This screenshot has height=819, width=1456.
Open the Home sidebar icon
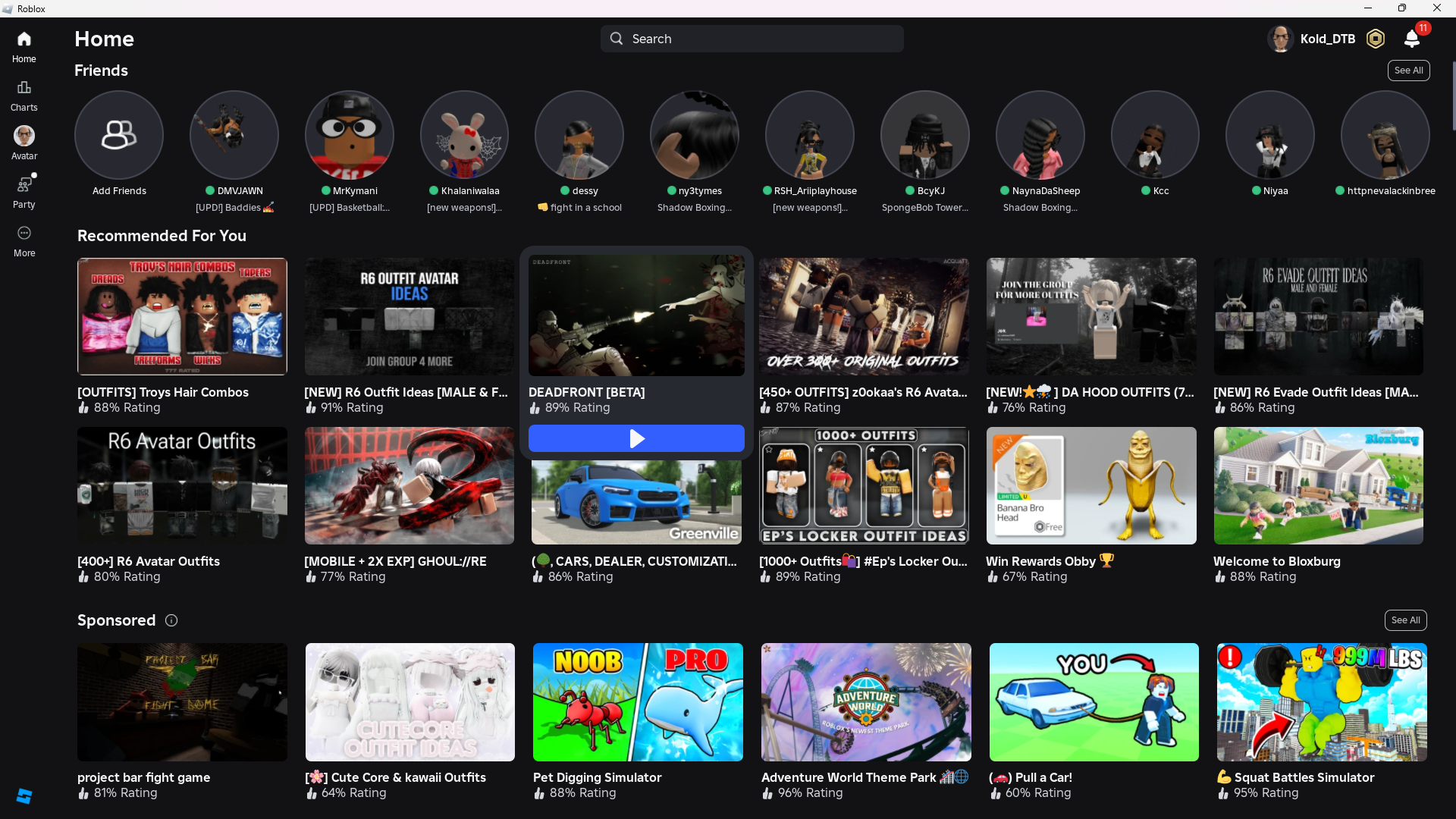point(24,39)
